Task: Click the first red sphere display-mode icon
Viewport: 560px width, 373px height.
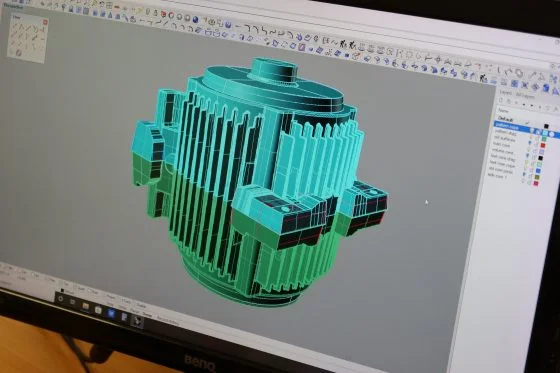Action: (164, 14)
